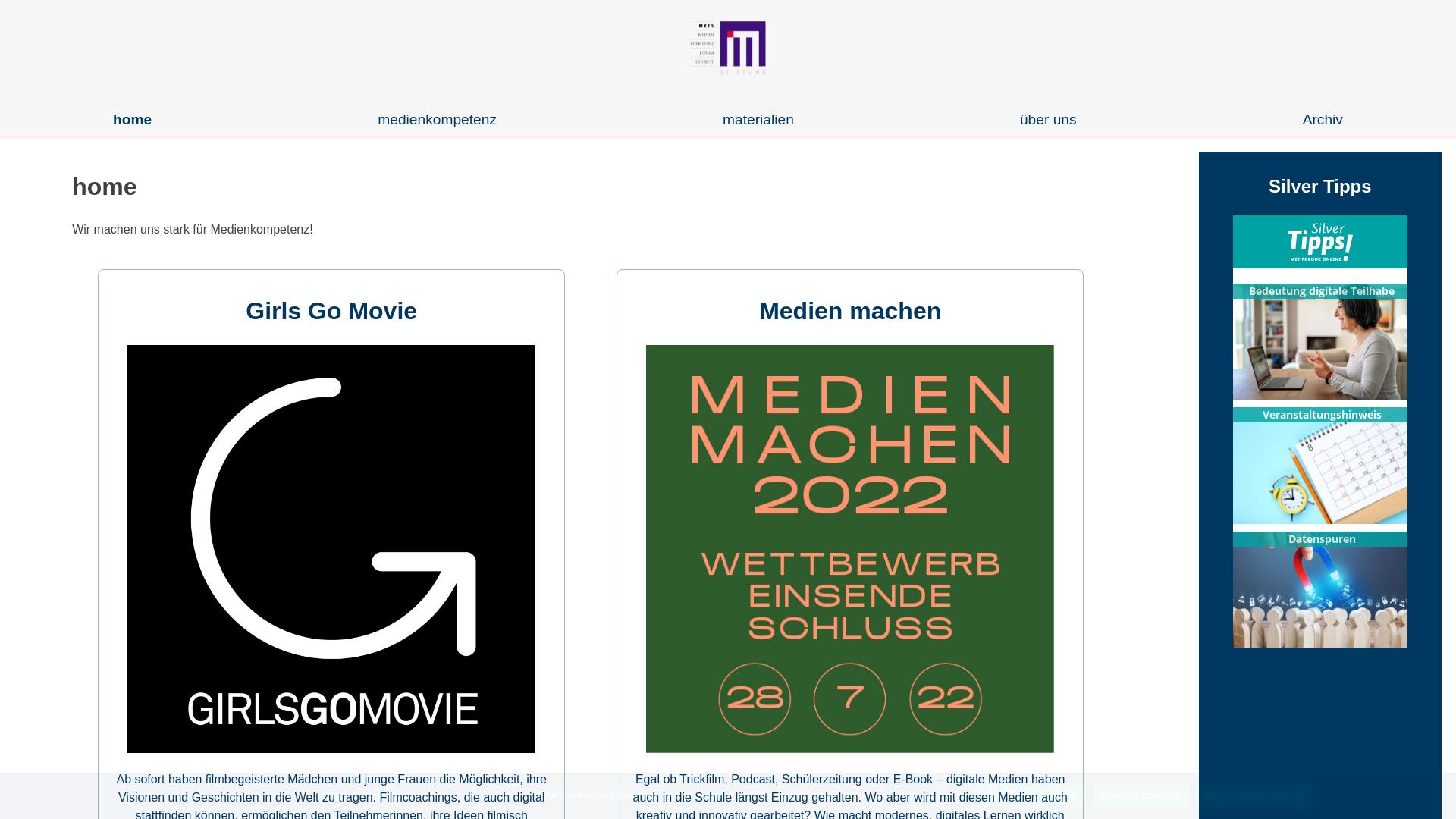Image resolution: width=1456 pixels, height=819 pixels.
Task: Go to the Archiv menu item
Action: pos(1323,120)
